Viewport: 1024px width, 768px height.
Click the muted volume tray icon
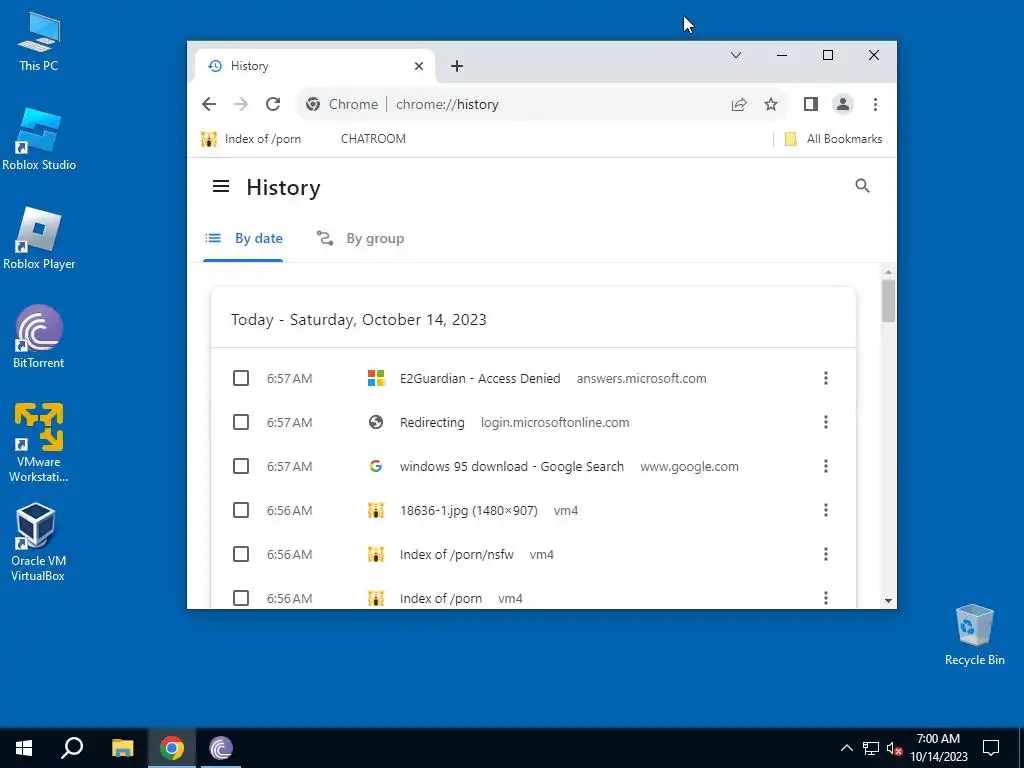(x=894, y=748)
